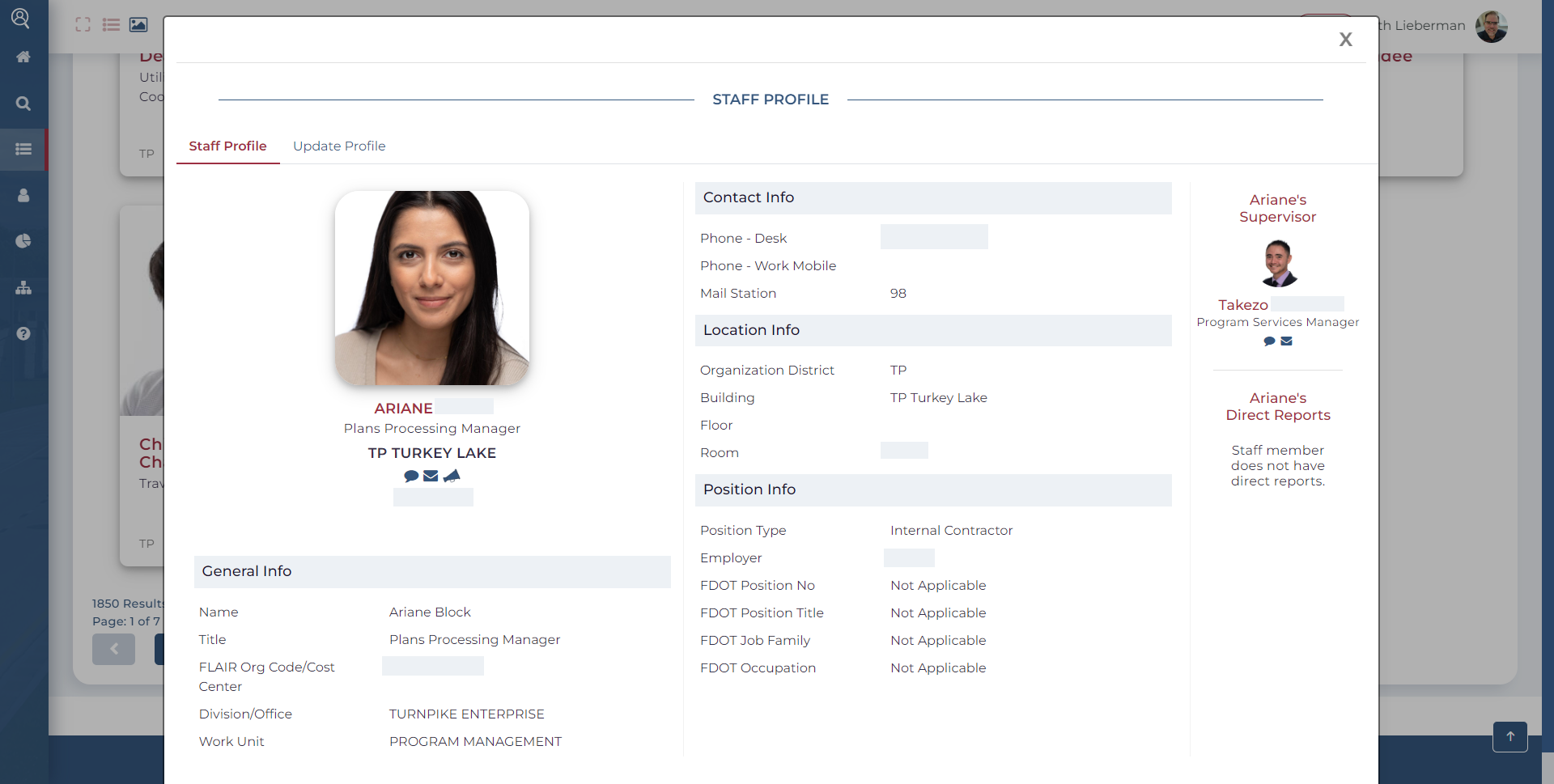Click the scroll-to-top arrow button

pos(1509,736)
